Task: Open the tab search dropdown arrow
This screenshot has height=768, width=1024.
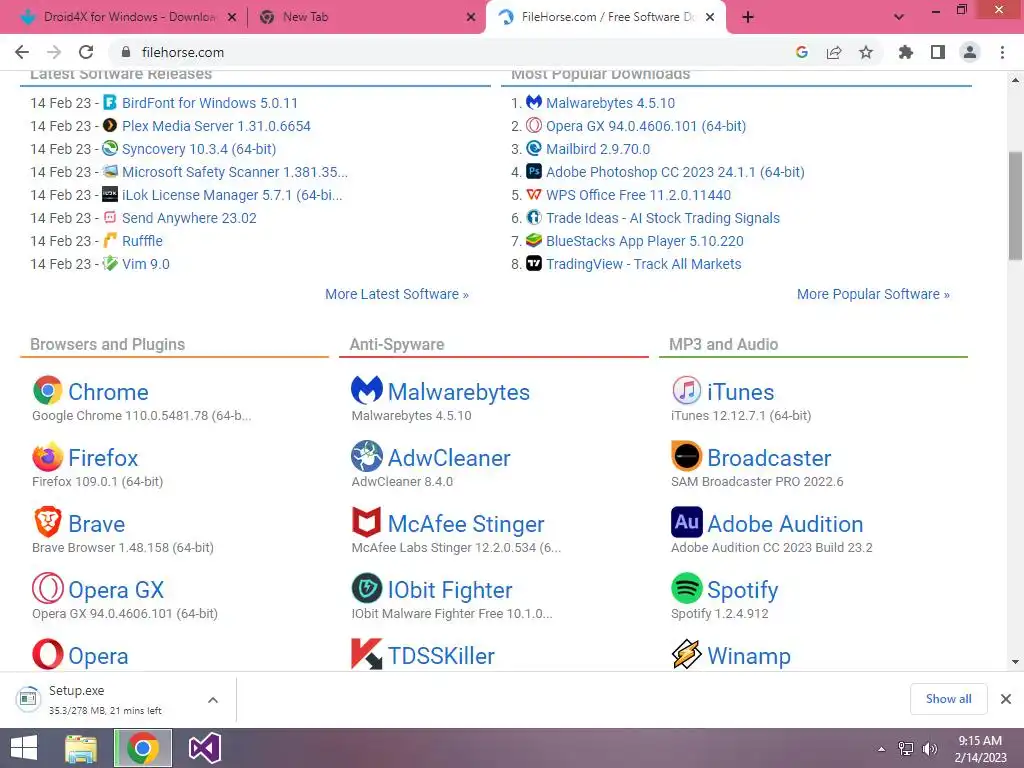Action: click(899, 17)
